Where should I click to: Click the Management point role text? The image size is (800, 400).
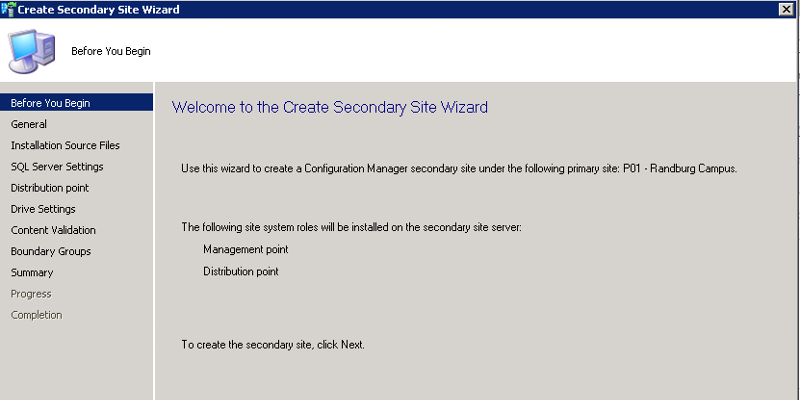click(x=245, y=249)
